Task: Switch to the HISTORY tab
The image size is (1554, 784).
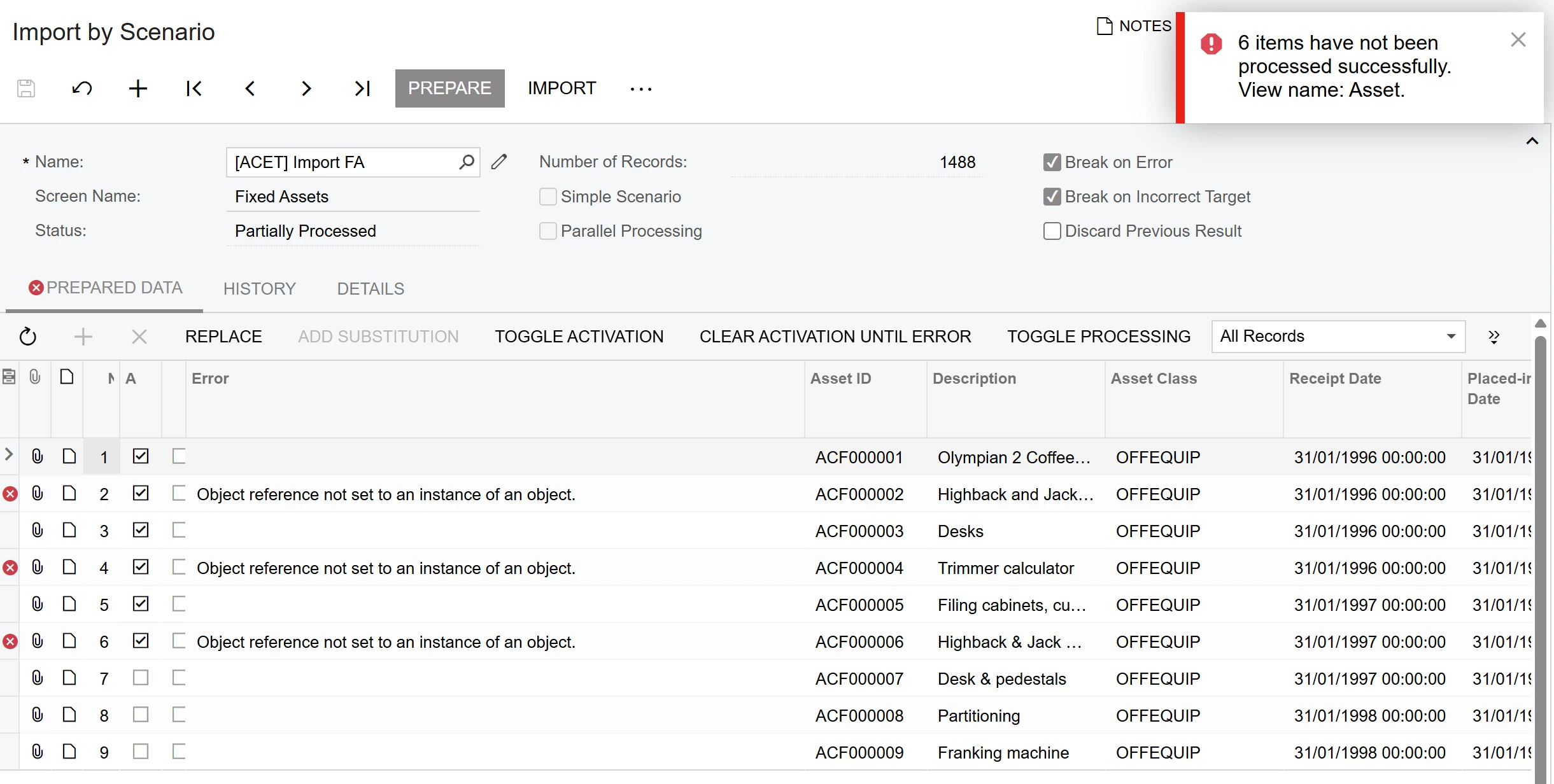Action: pyautogui.click(x=260, y=289)
